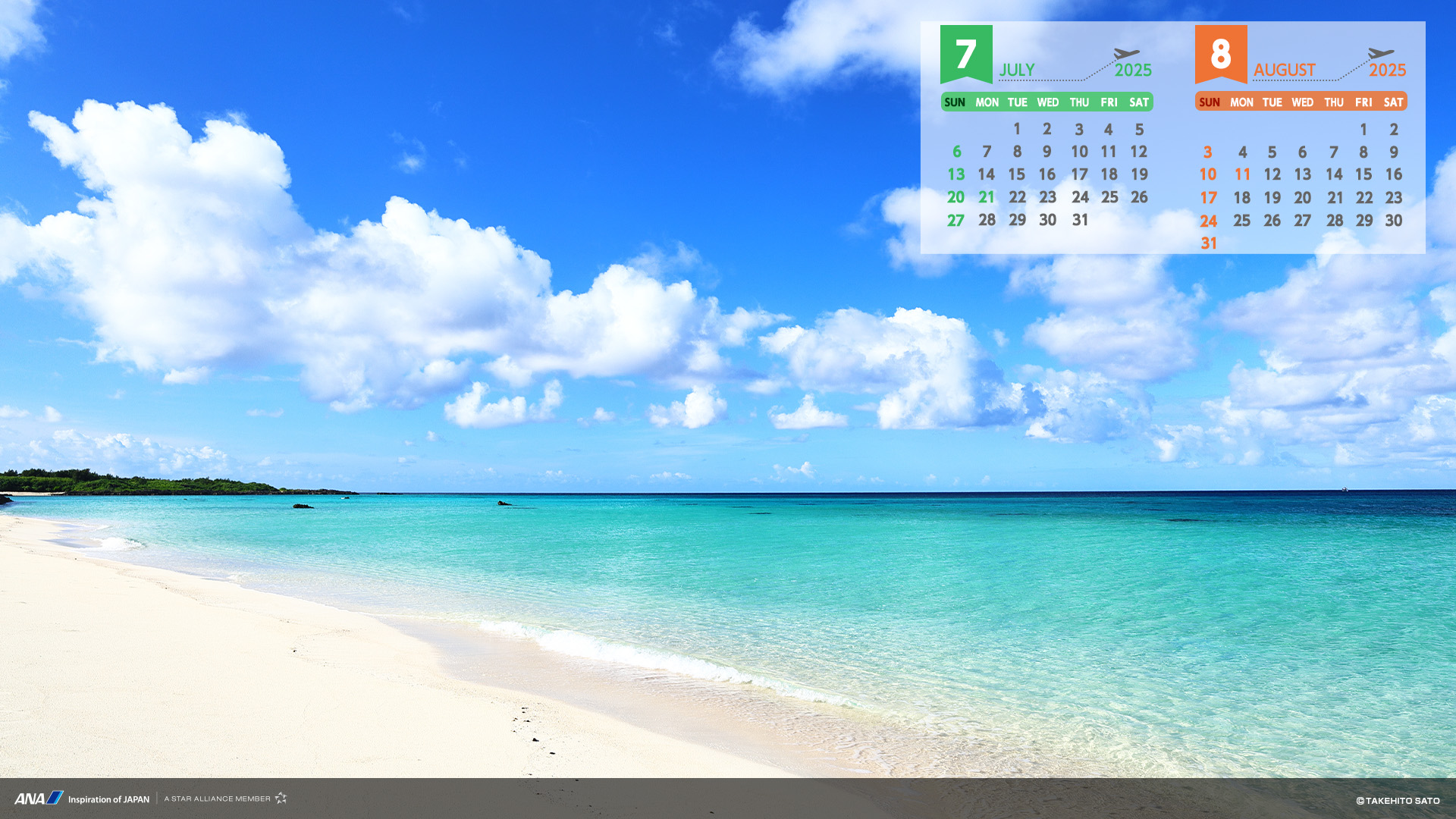This screenshot has width=1456, height=819.
Task: Click SAT header in August calendar
Action: [1393, 102]
